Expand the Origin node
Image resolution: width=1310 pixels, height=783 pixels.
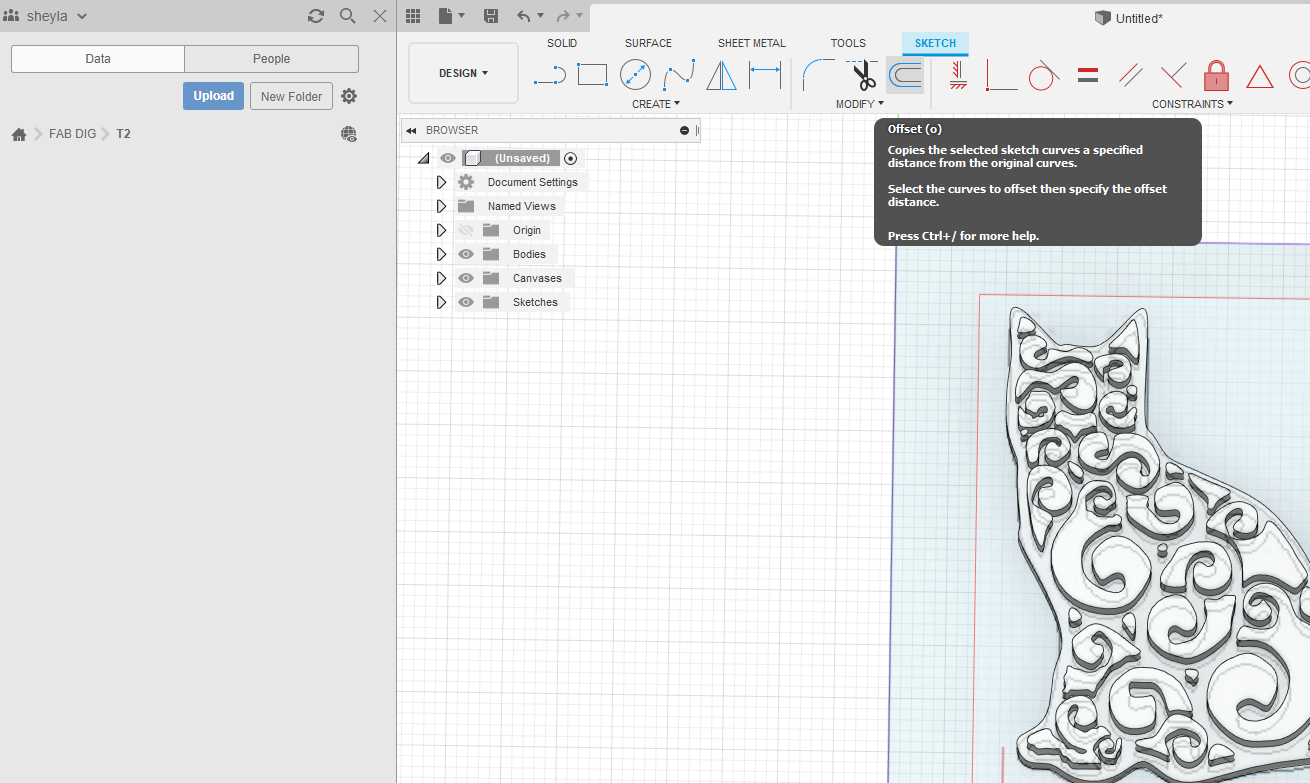[441, 230]
